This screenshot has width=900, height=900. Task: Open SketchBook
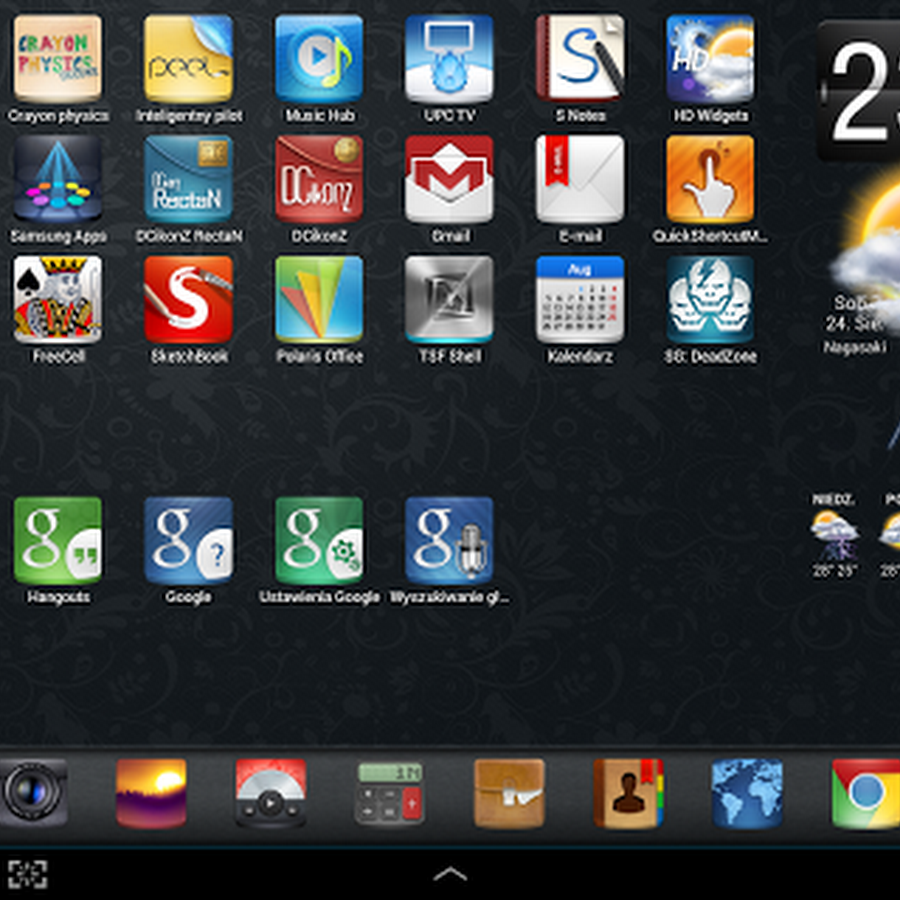tap(188, 300)
